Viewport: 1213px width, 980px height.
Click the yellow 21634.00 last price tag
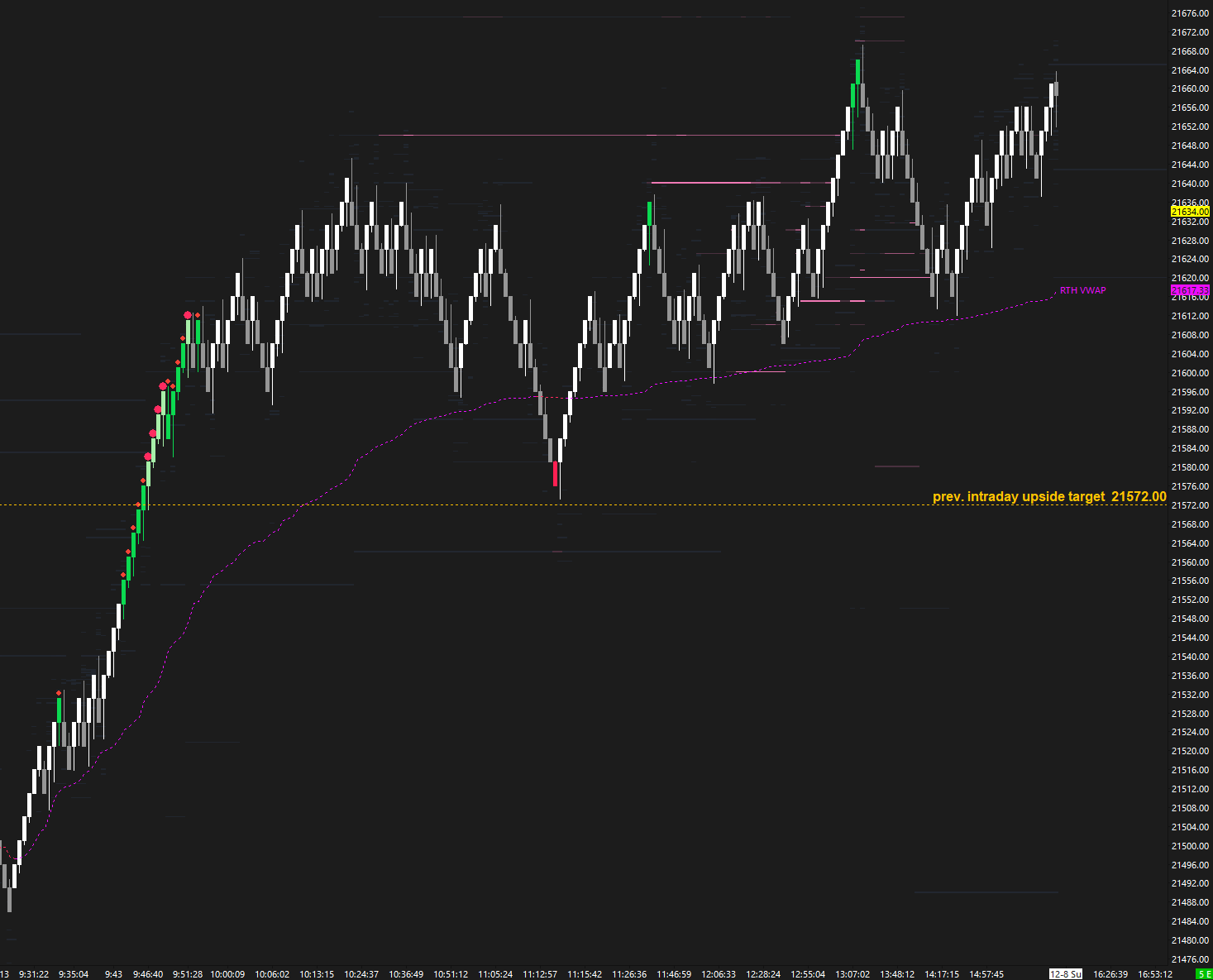[x=1190, y=212]
